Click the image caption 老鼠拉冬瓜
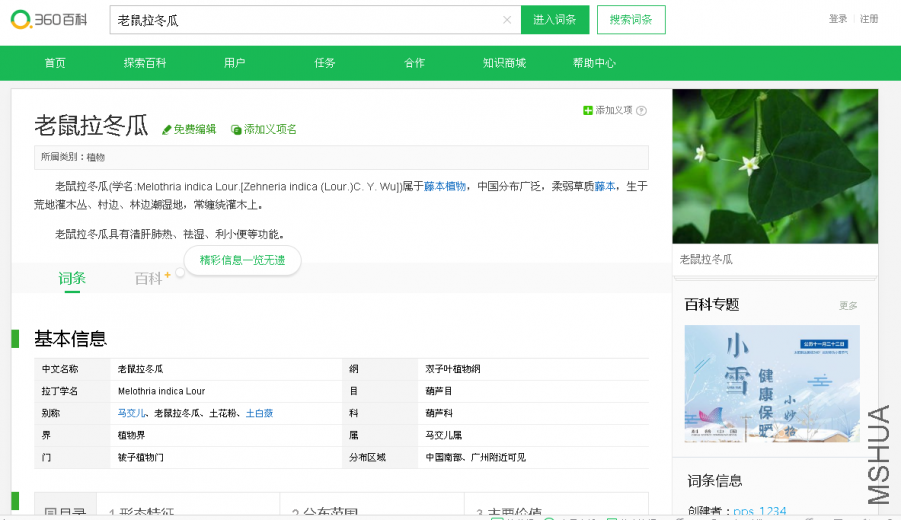Viewport: 901px width, 520px height. [x=706, y=259]
